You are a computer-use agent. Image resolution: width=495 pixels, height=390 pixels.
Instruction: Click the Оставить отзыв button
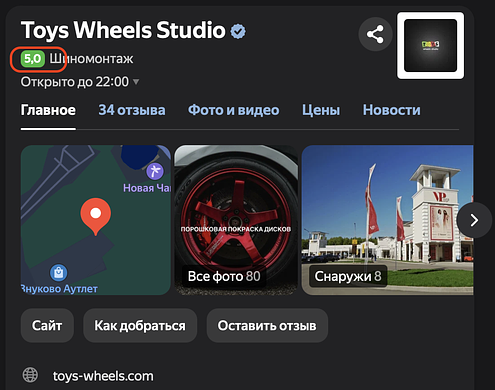coord(267,325)
